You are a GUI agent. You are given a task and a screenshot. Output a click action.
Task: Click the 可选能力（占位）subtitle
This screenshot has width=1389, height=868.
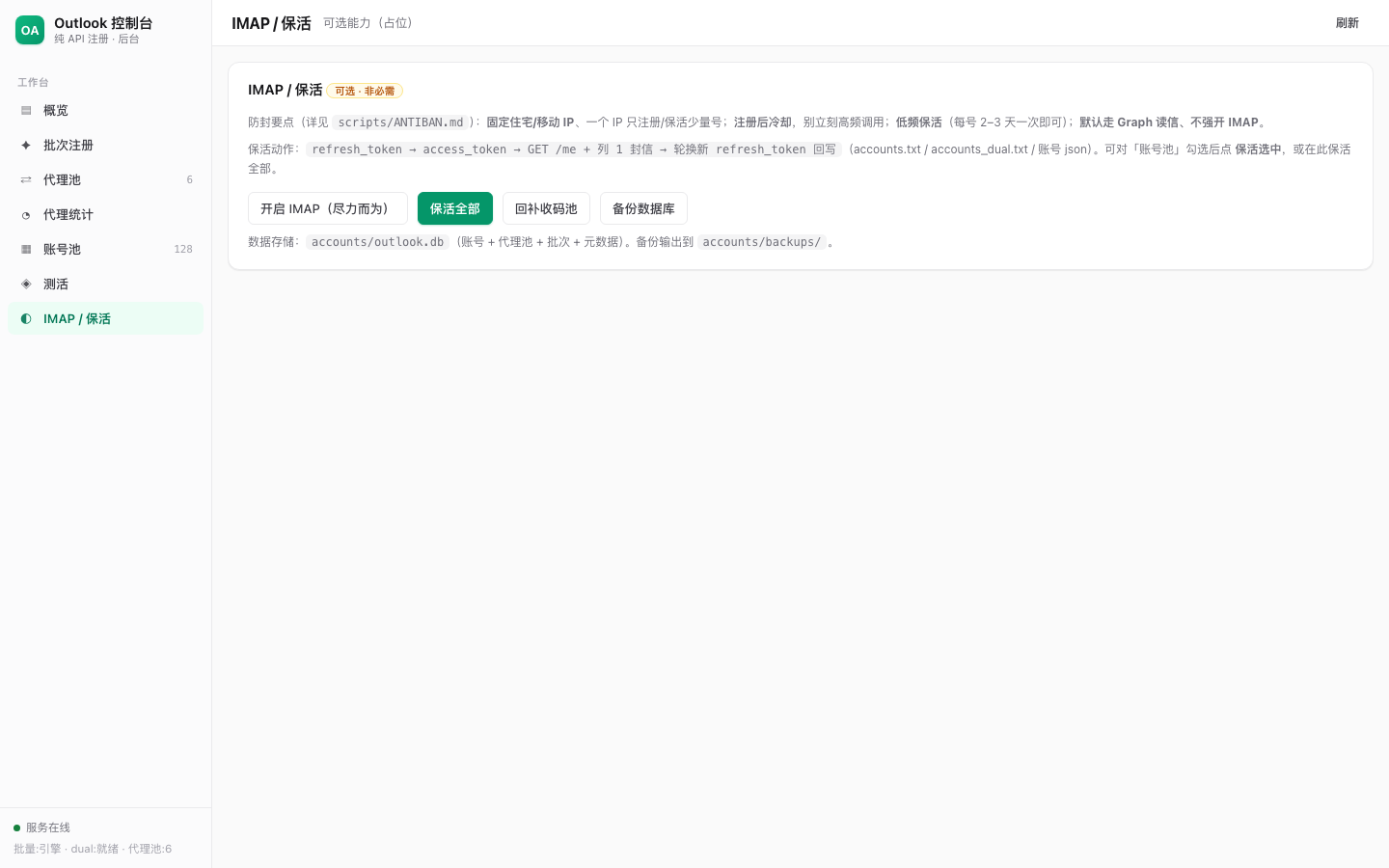pyautogui.click(x=370, y=23)
